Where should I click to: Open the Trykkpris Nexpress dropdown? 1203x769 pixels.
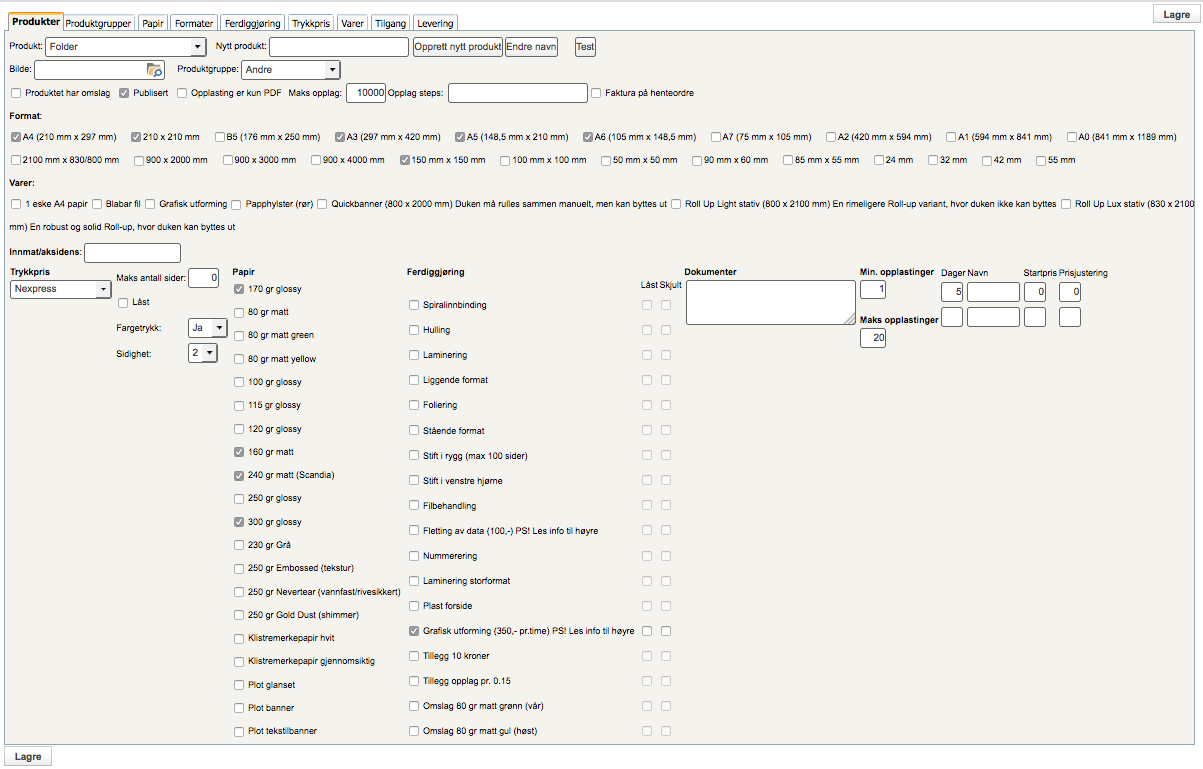[61, 289]
